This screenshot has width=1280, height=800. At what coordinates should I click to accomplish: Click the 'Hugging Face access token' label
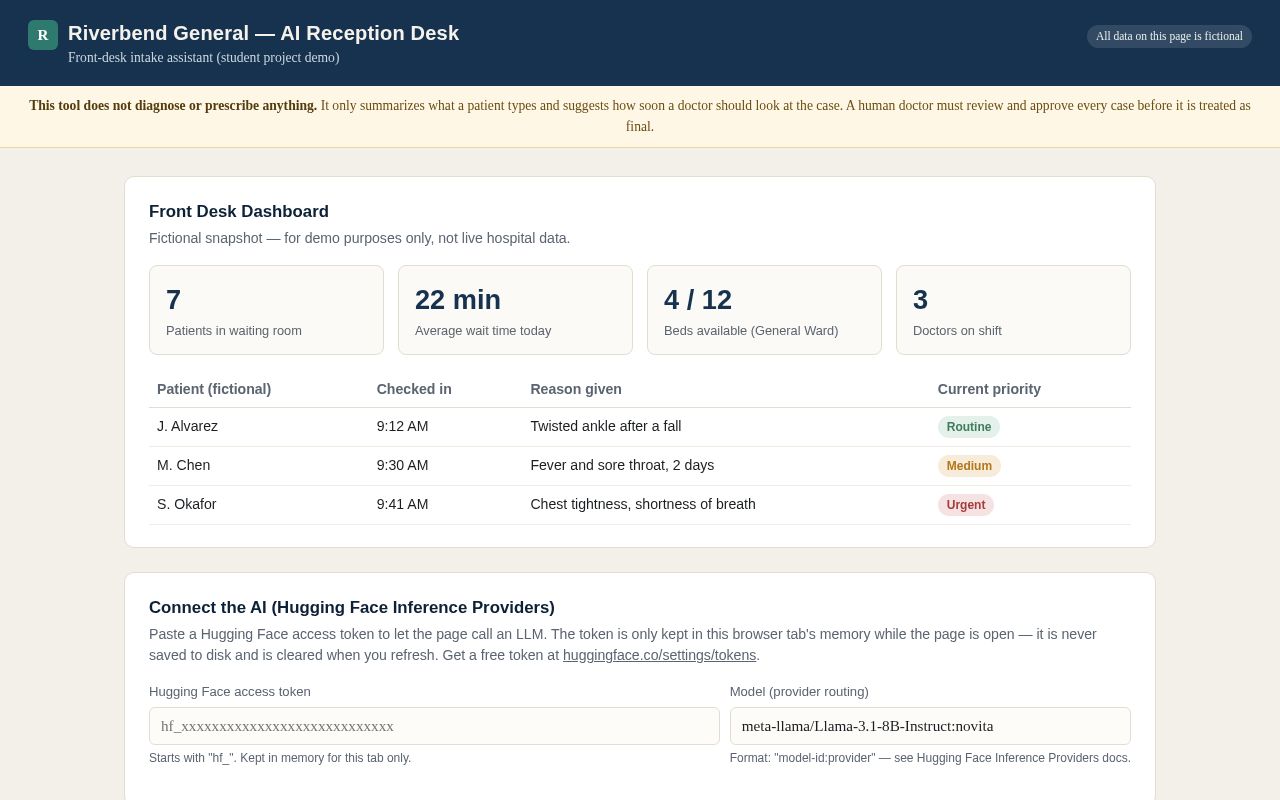[x=230, y=692]
